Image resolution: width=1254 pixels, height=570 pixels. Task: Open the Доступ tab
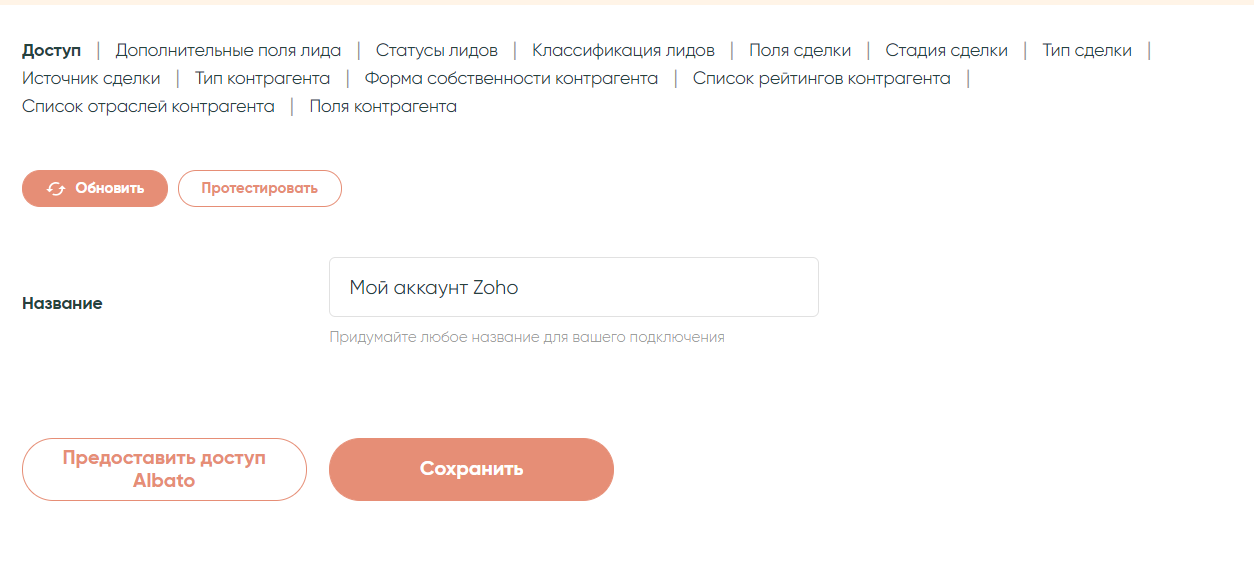pos(51,50)
